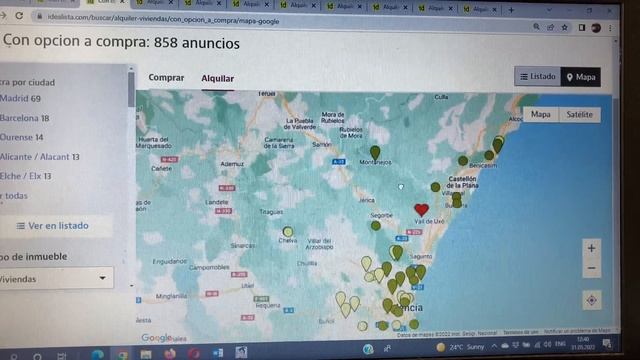
Task: Zoom out the map with minus
Action: tap(591, 268)
